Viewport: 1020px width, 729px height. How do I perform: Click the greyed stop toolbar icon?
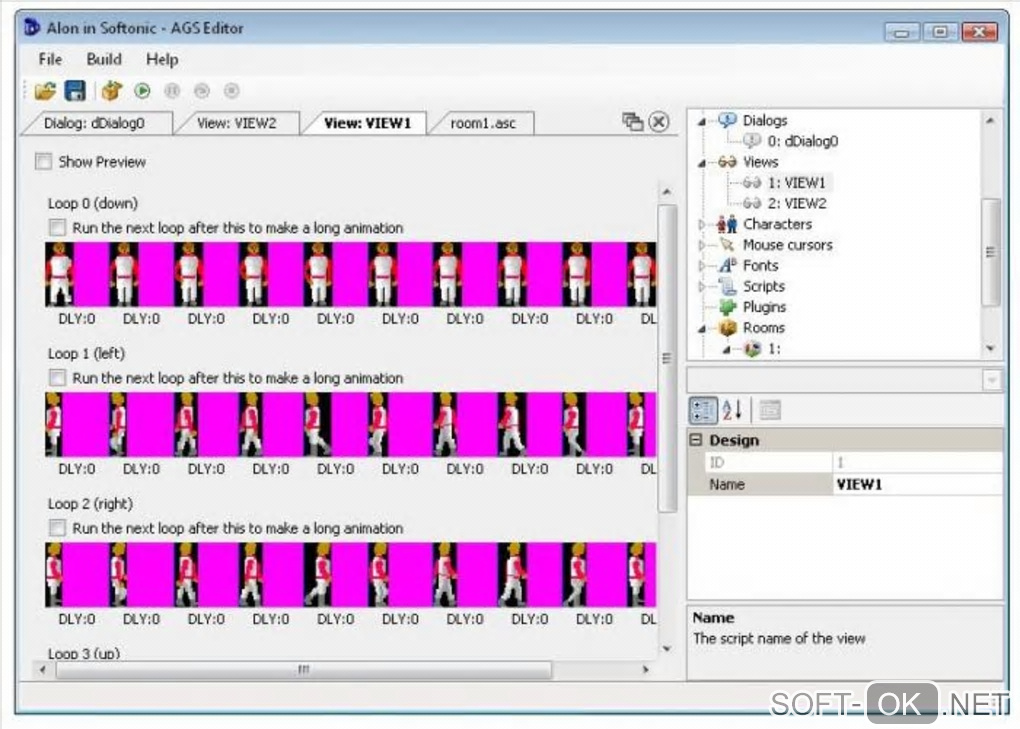tap(232, 91)
